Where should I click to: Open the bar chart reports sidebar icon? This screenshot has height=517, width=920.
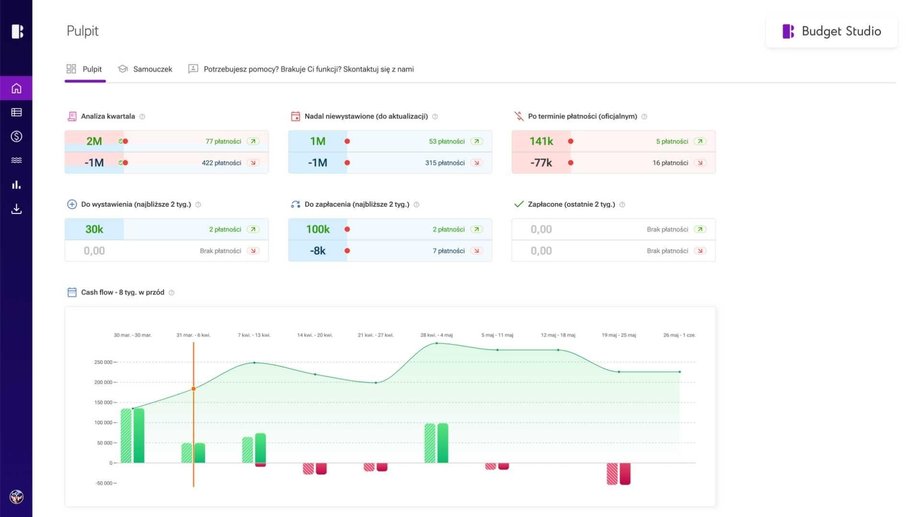point(16,185)
